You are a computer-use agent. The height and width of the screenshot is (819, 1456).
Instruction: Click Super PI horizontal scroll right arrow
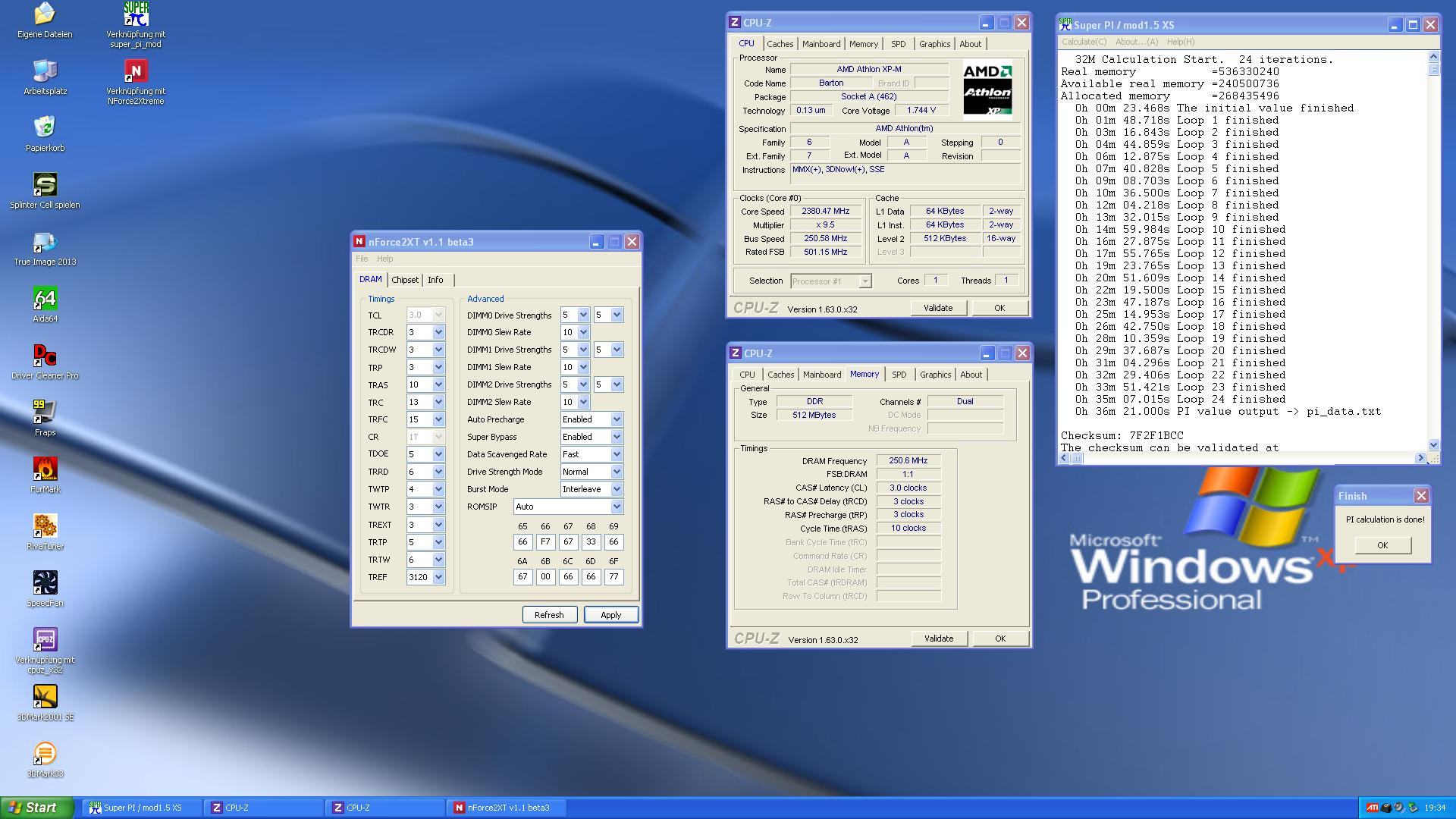click(x=1421, y=457)
